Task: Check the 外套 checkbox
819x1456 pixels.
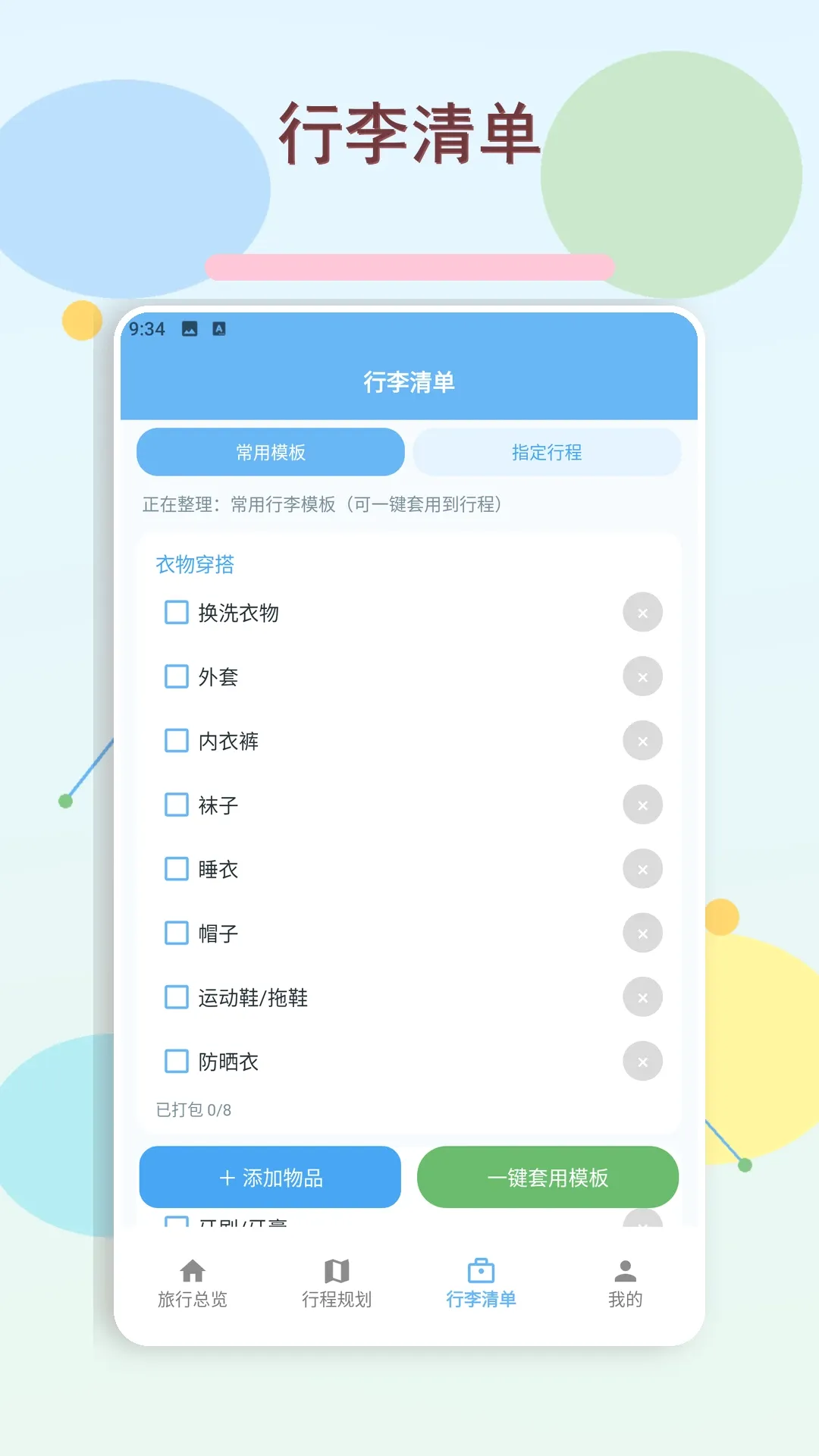Action: [177, 676]
